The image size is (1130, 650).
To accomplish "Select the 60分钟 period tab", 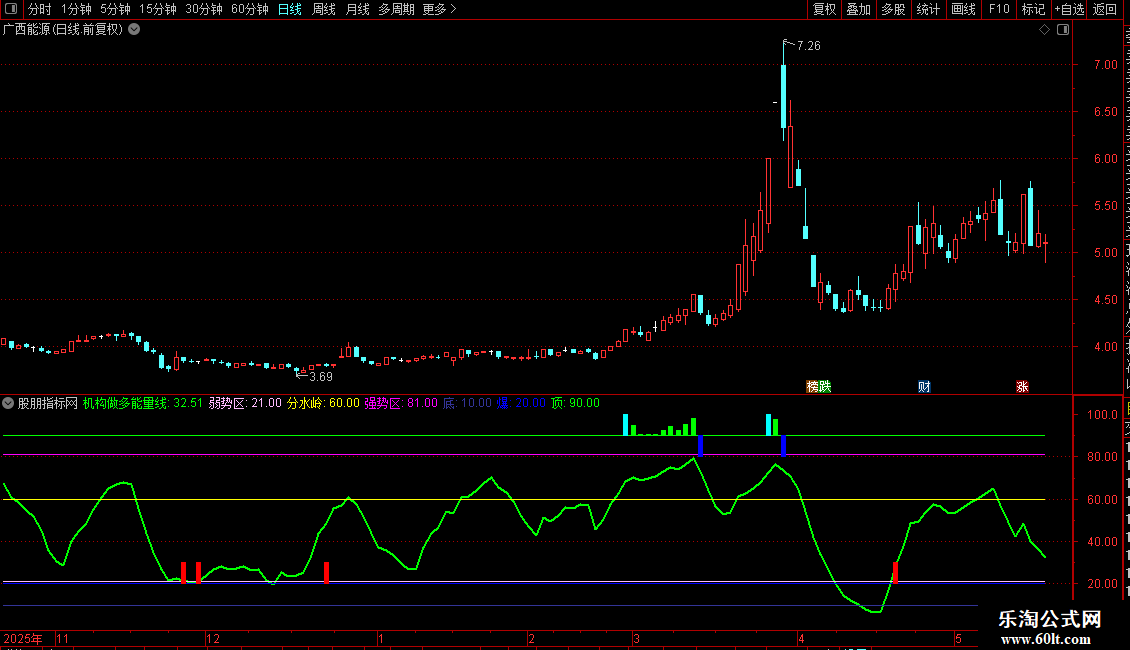I will coord(250,9).
